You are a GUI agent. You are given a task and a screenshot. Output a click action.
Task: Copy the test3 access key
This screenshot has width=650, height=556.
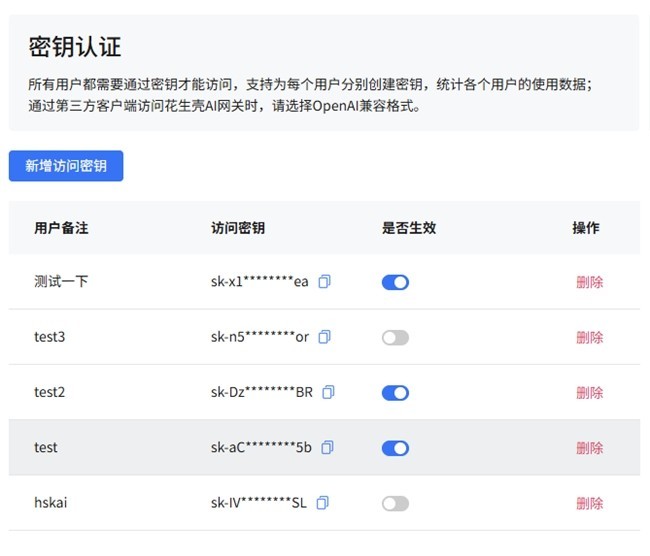(324, 338)
